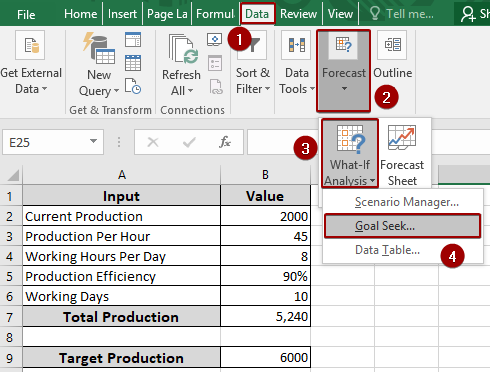Click the Share person icon
Viewport: 490px width, 372px height.
click(468, 14)
